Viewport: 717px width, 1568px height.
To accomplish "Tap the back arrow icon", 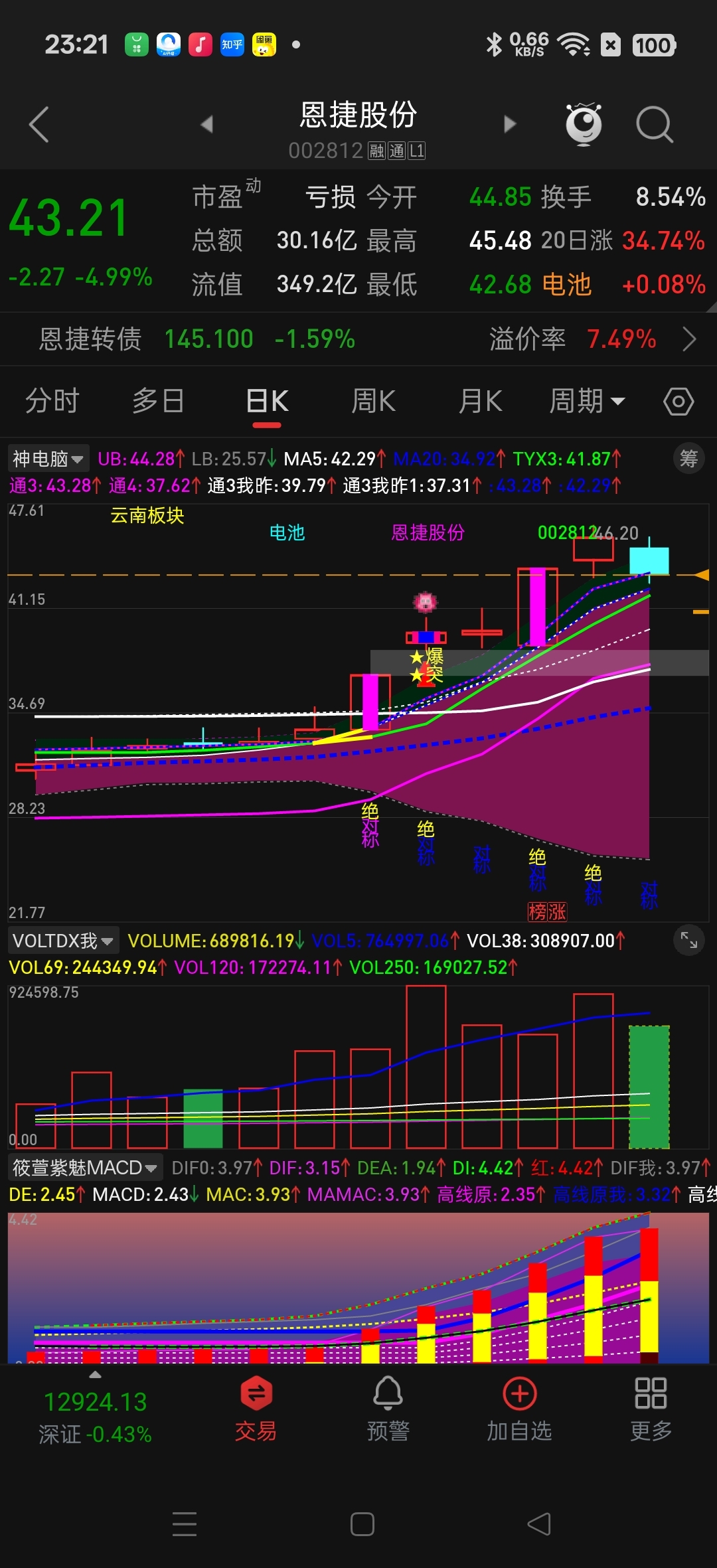I will click(x=39, y=124).
